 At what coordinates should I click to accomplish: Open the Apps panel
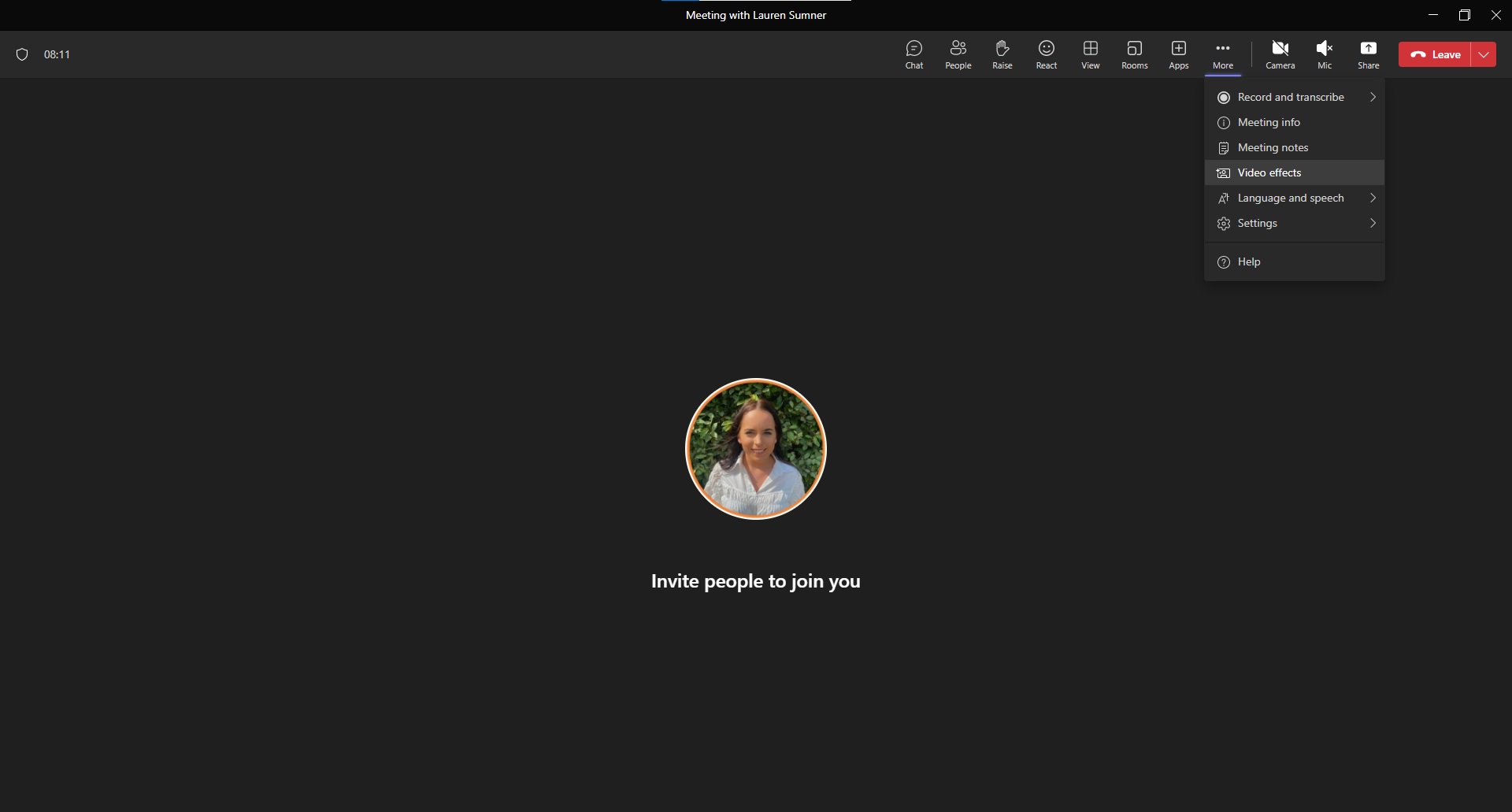coord(1178,54)
